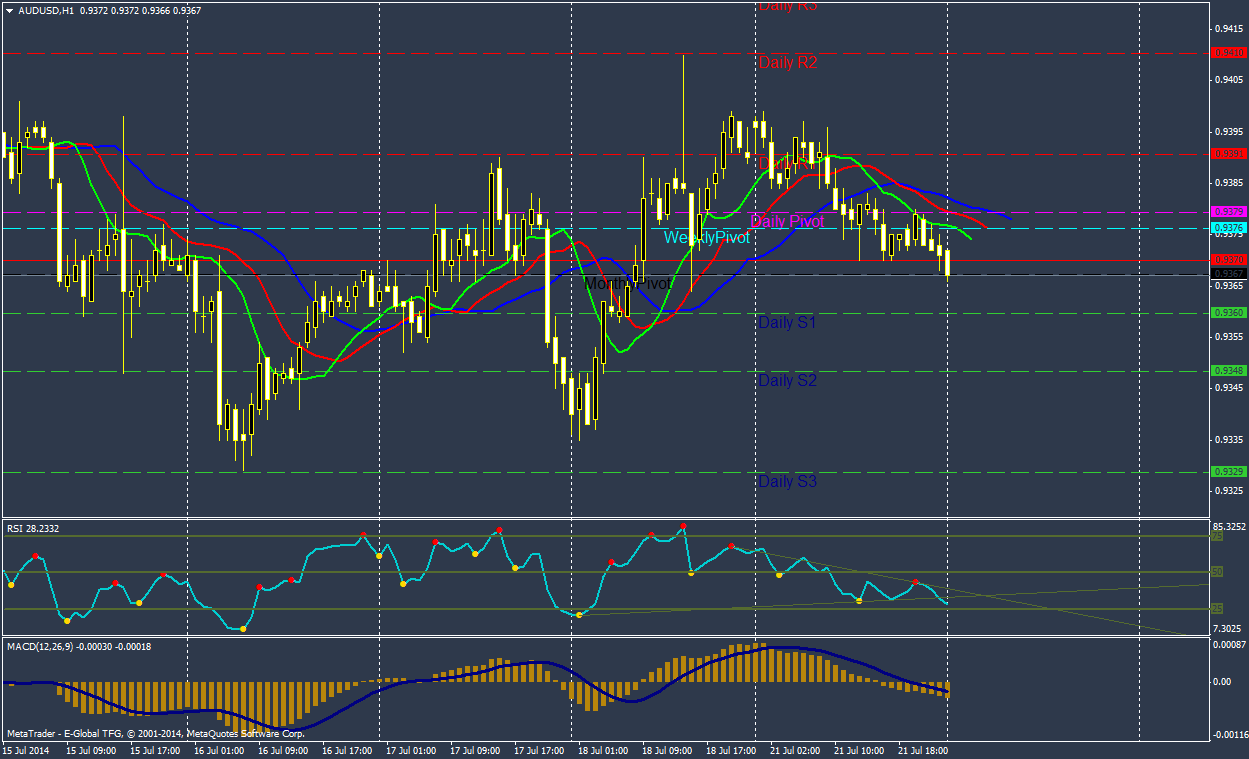The width and height of the screenshot is (1249, 759).
Task: Open the dropdown arrow beside AUDUSD,H1
Action: 9,11
